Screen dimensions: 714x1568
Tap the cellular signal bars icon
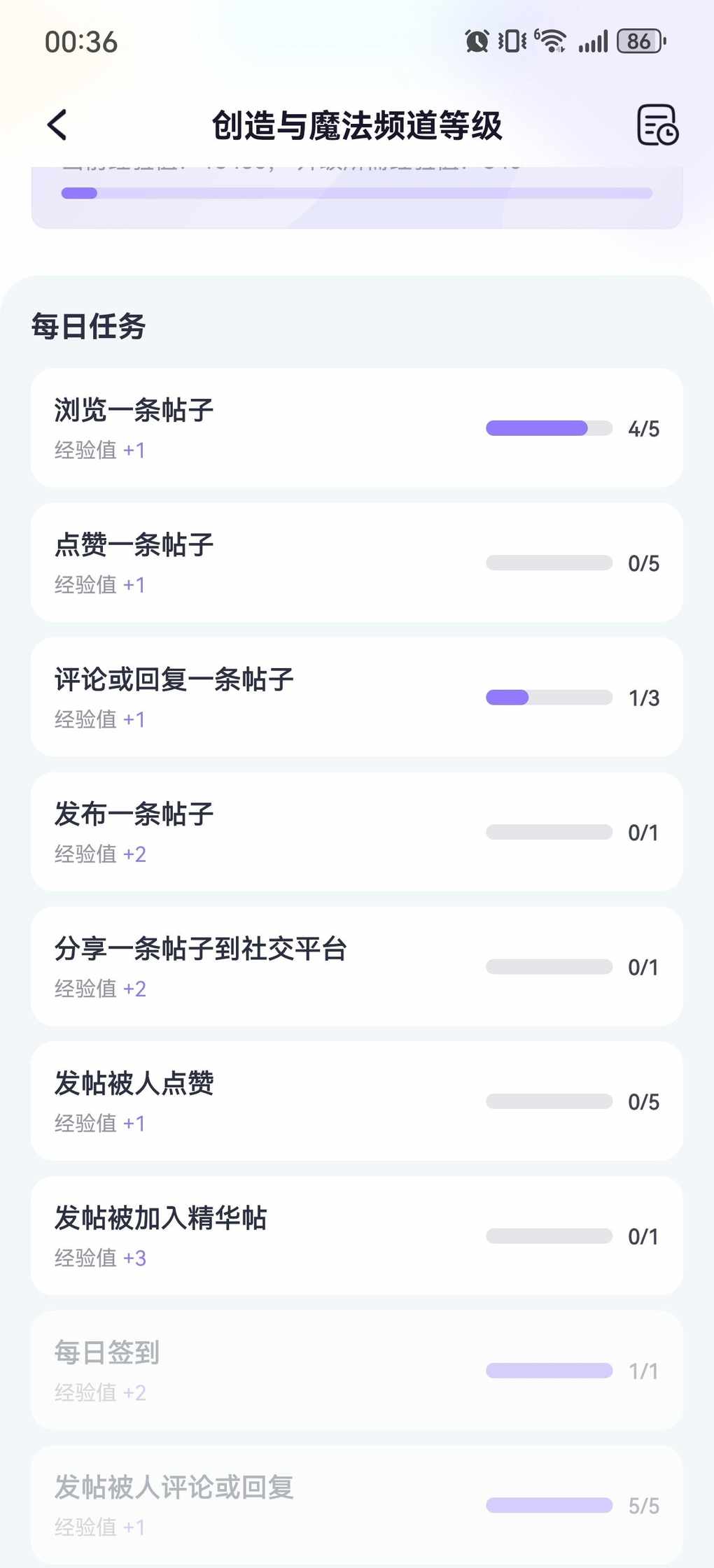point(593,41)
